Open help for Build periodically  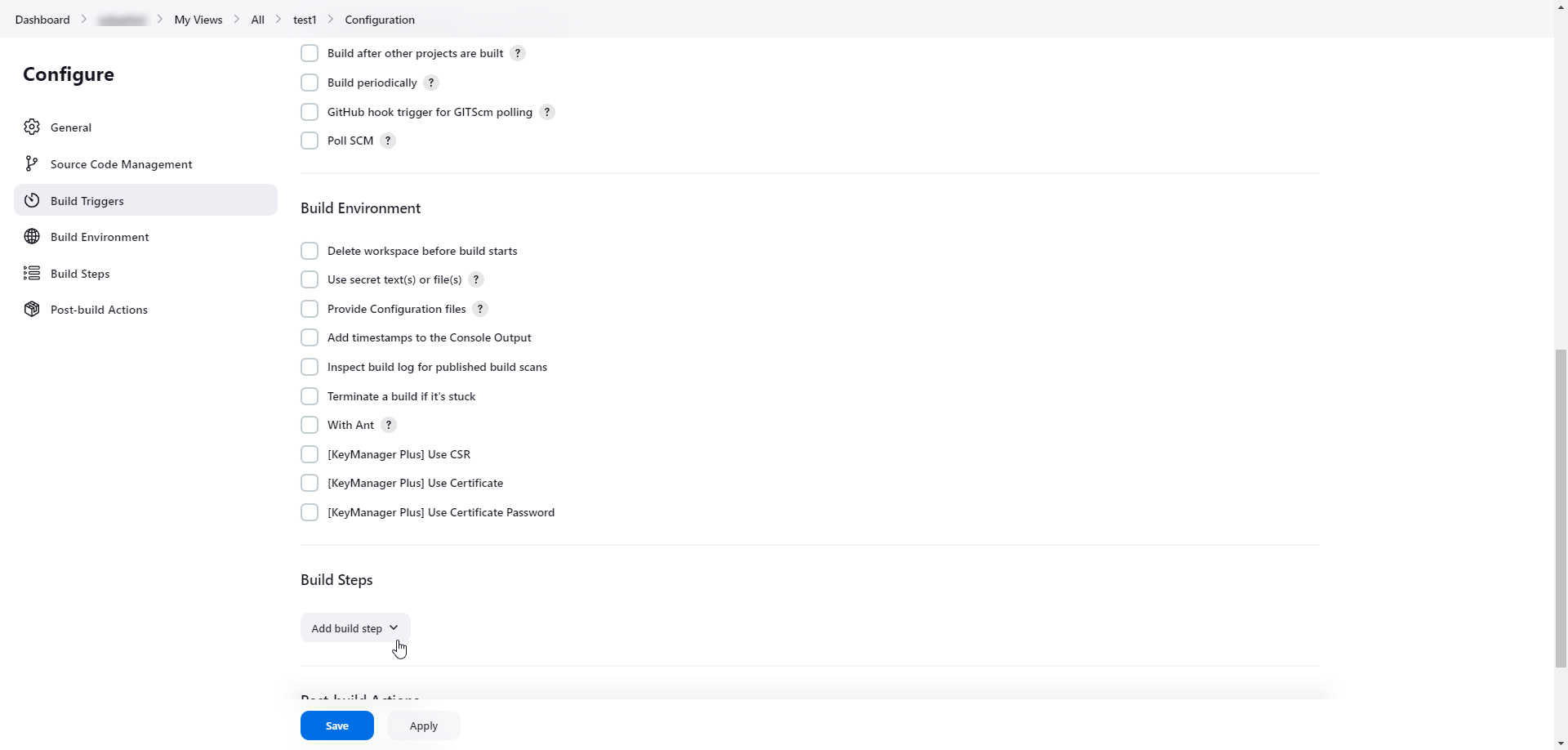[431, 83]
